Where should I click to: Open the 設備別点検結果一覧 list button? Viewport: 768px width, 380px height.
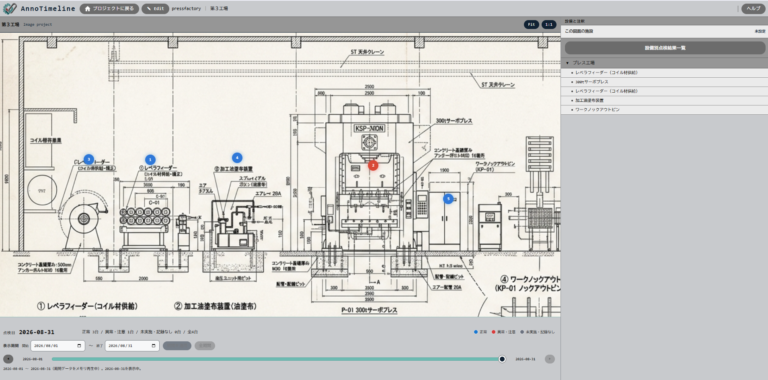click(665, 48)
